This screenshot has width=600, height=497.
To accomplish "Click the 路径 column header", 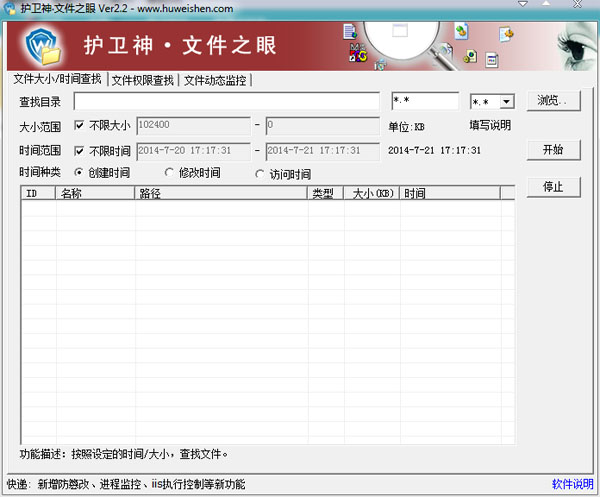I will [x=220, y=193].
